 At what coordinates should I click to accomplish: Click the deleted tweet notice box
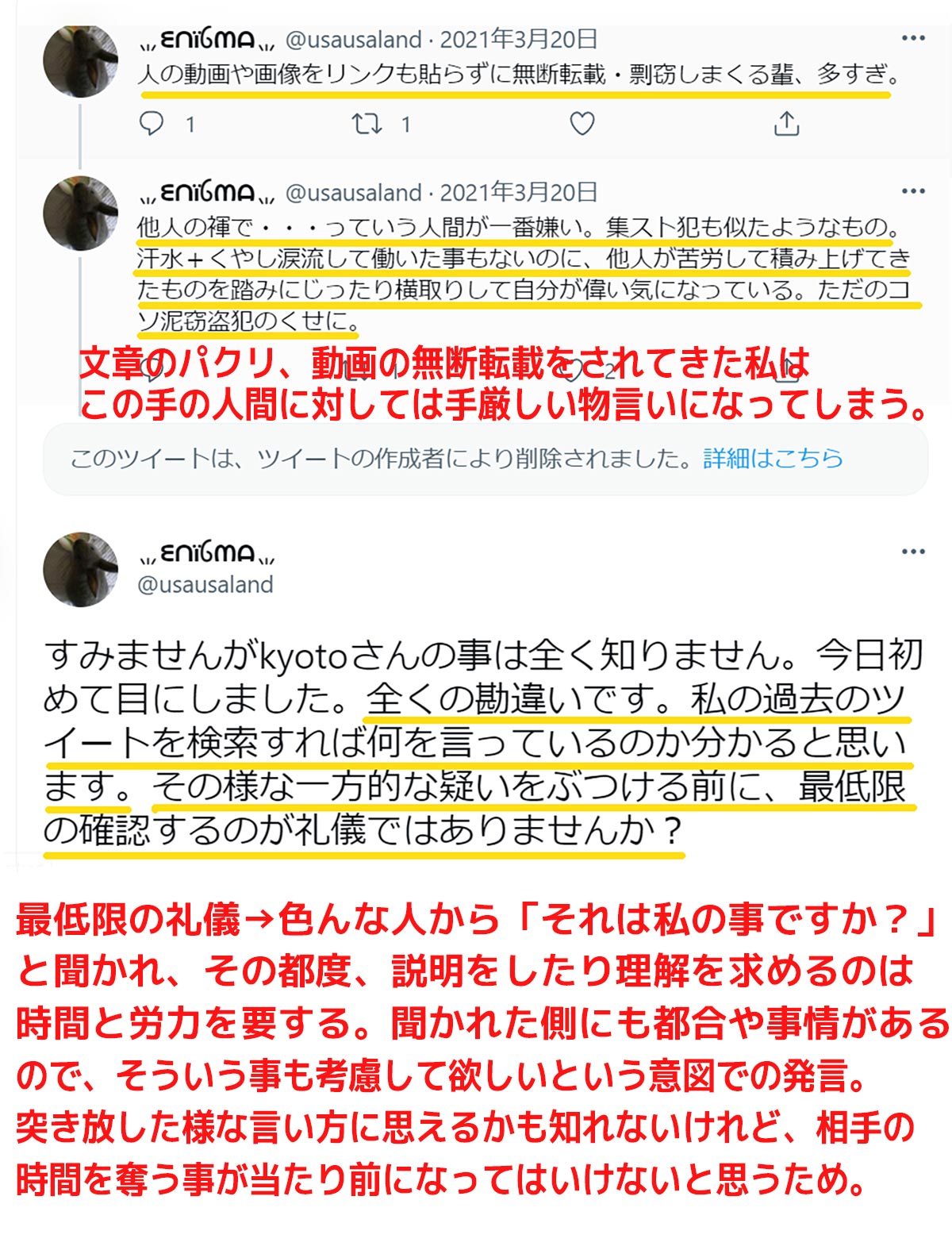486,459
